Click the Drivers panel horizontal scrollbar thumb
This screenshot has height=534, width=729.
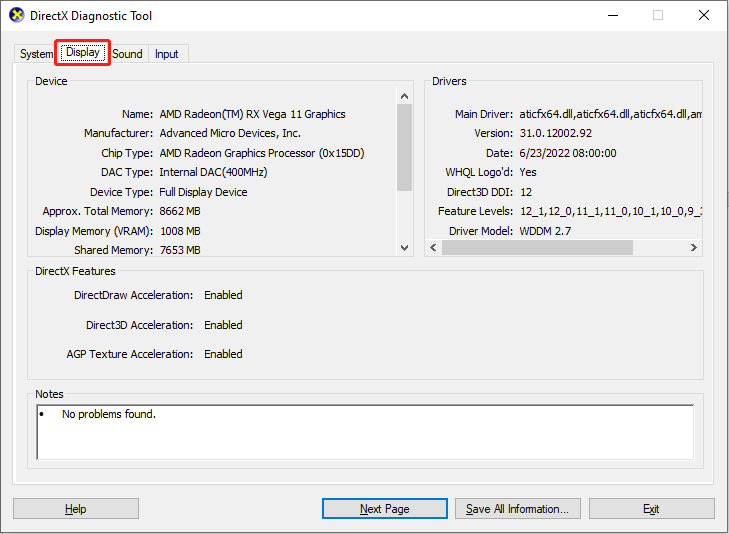click(537, 248)
